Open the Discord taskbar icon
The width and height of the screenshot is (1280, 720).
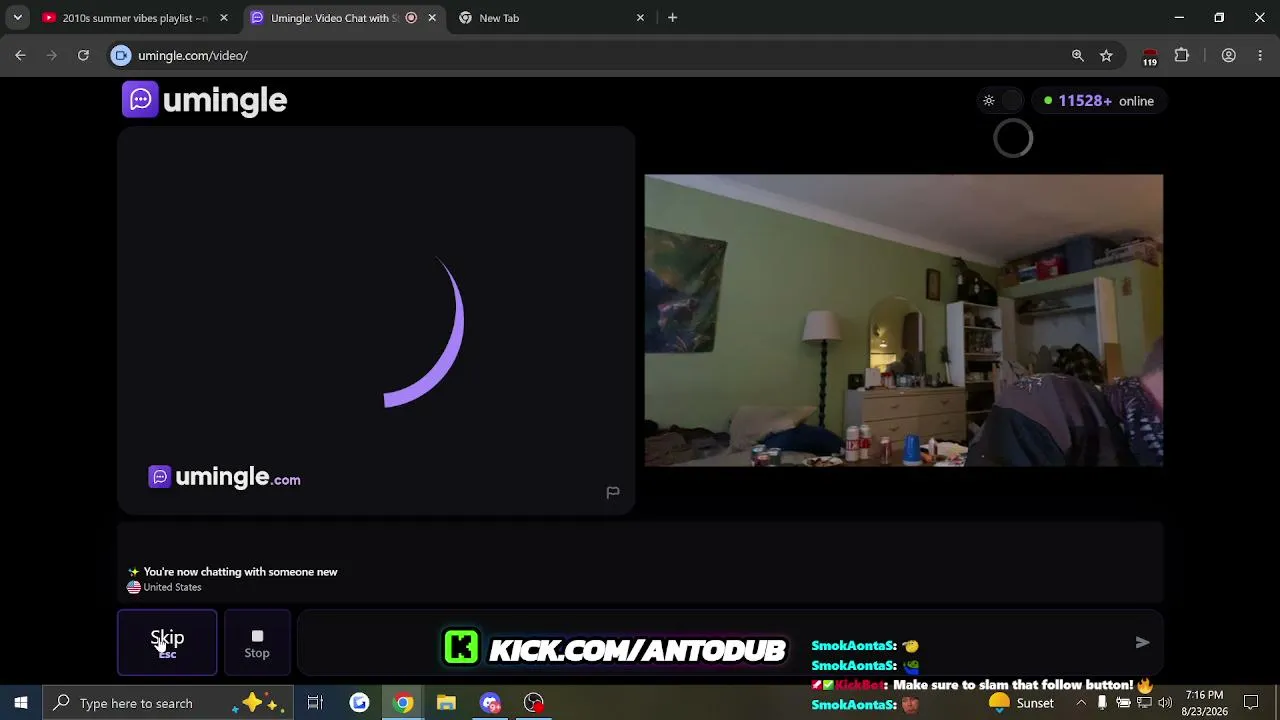pyautogui.click(x=490, y=703)
